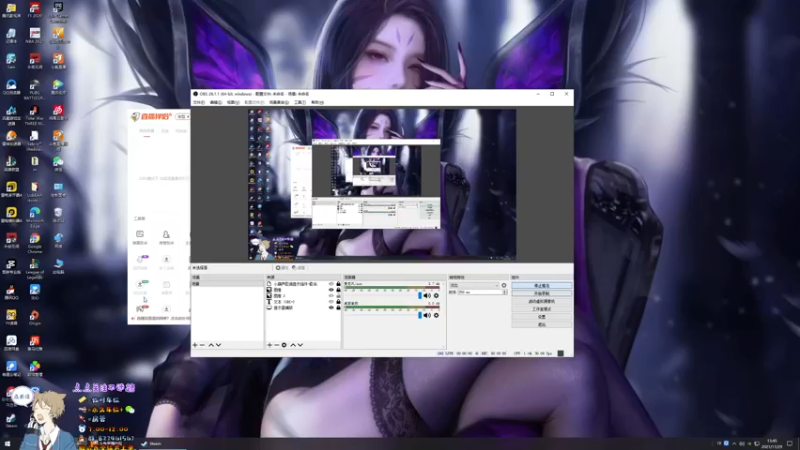Move the selected source up
The height and width of the screenshot is (450, 800).
click(293, 345)
